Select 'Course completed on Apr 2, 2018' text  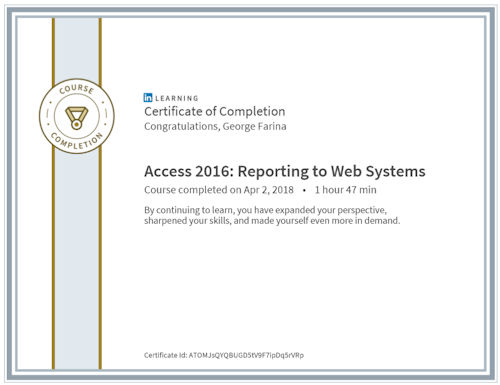(219, 190)
